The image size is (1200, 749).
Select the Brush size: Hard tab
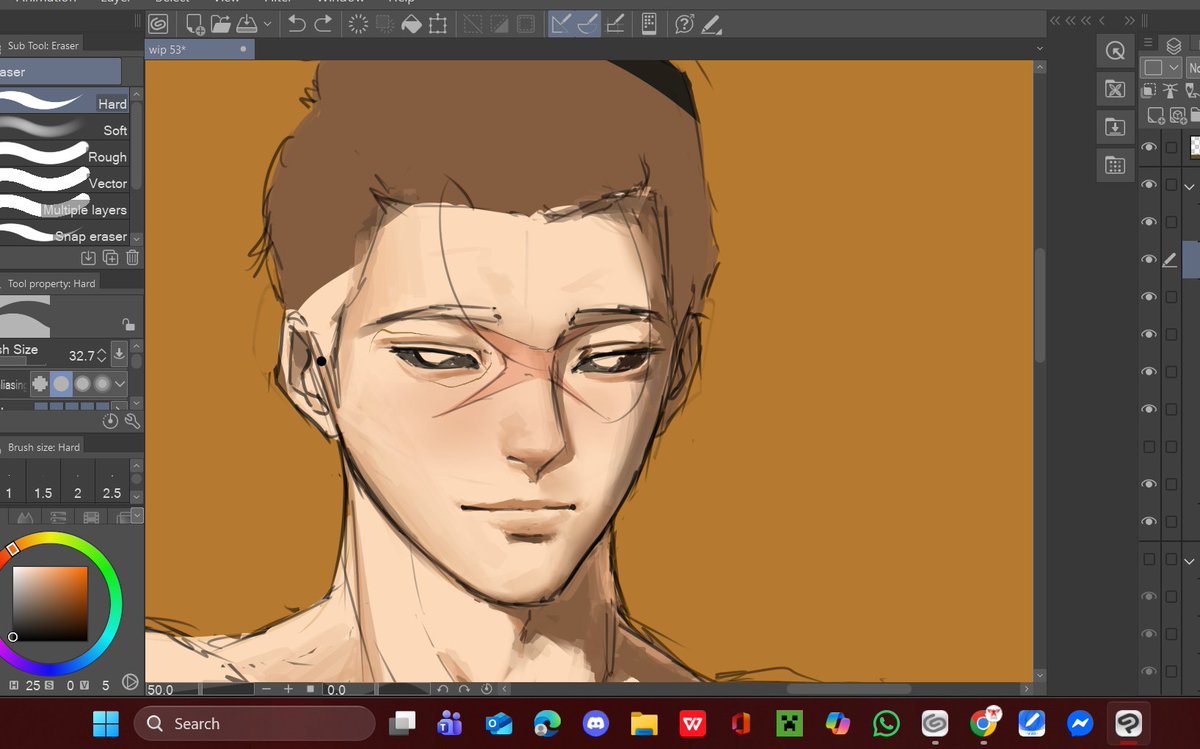point(44,447)
